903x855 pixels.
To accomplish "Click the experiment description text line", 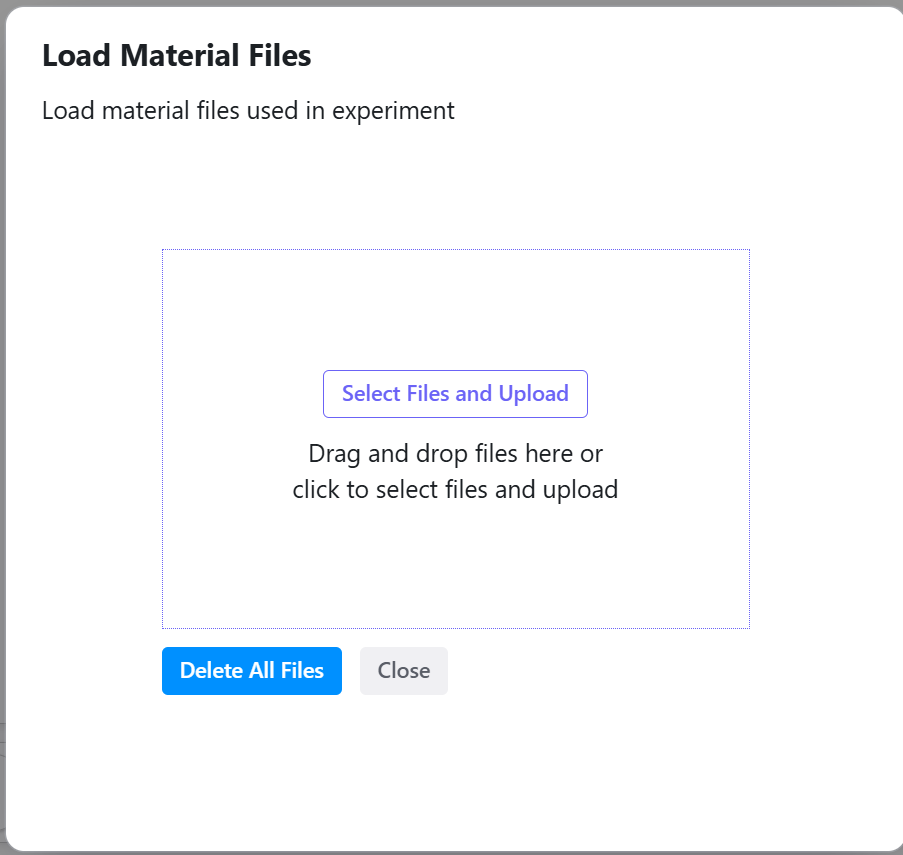I will [247, 110].
